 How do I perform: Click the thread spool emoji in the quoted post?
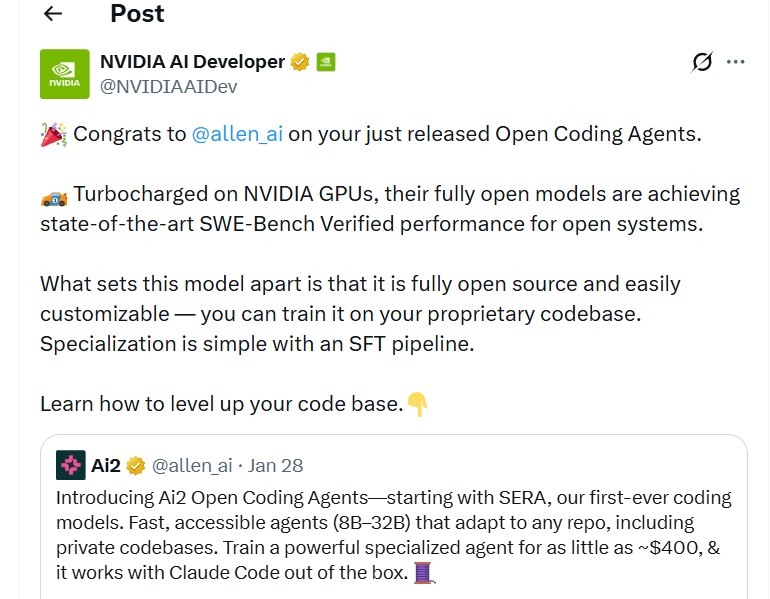click(424, 574)
